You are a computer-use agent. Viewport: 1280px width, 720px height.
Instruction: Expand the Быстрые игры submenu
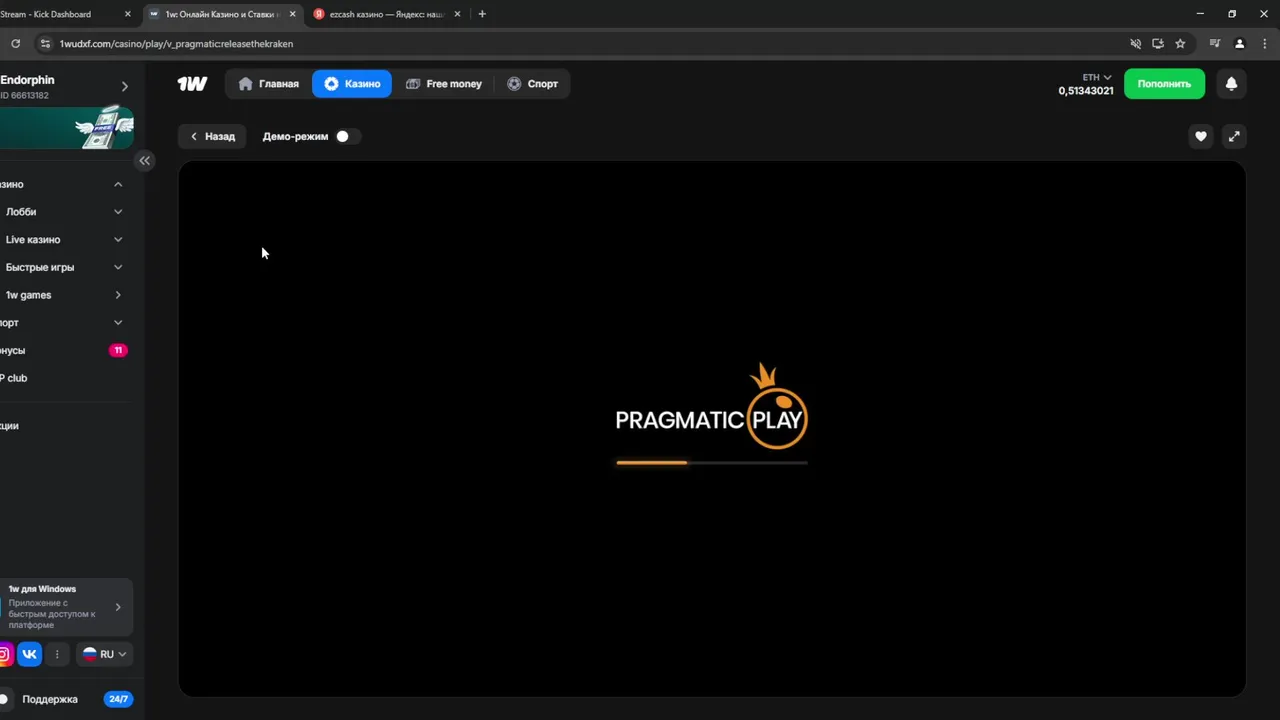pos(118,267)
